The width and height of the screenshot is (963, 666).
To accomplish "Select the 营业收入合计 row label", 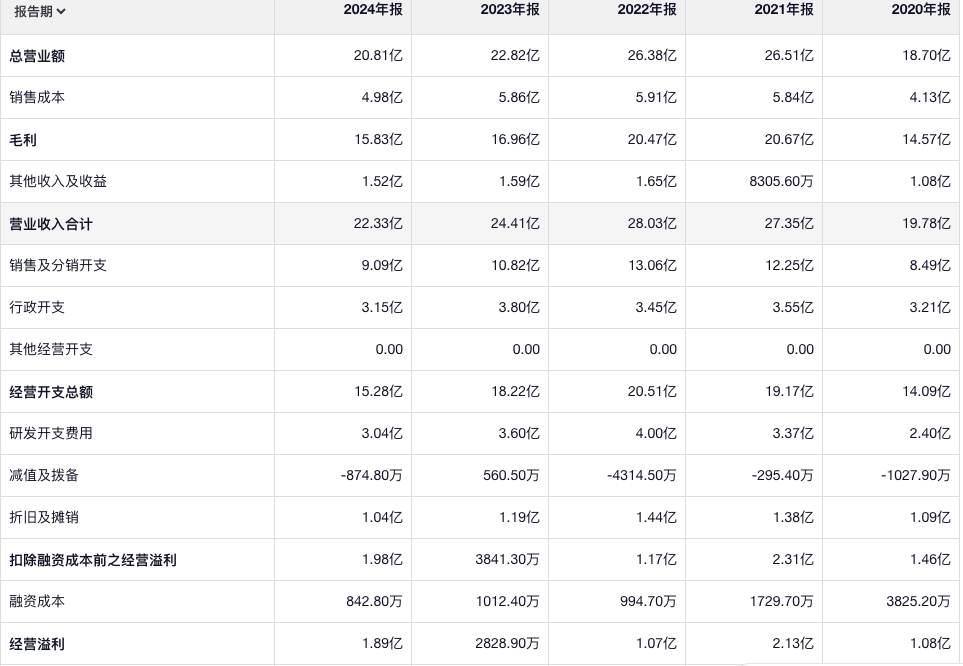I will tap(51, 224).
